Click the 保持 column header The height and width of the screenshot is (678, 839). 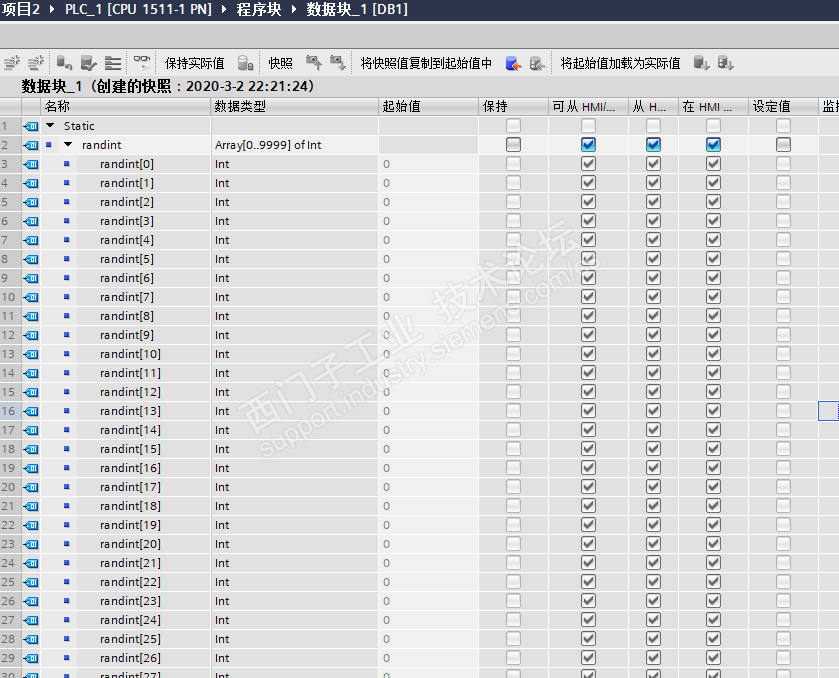514,106
